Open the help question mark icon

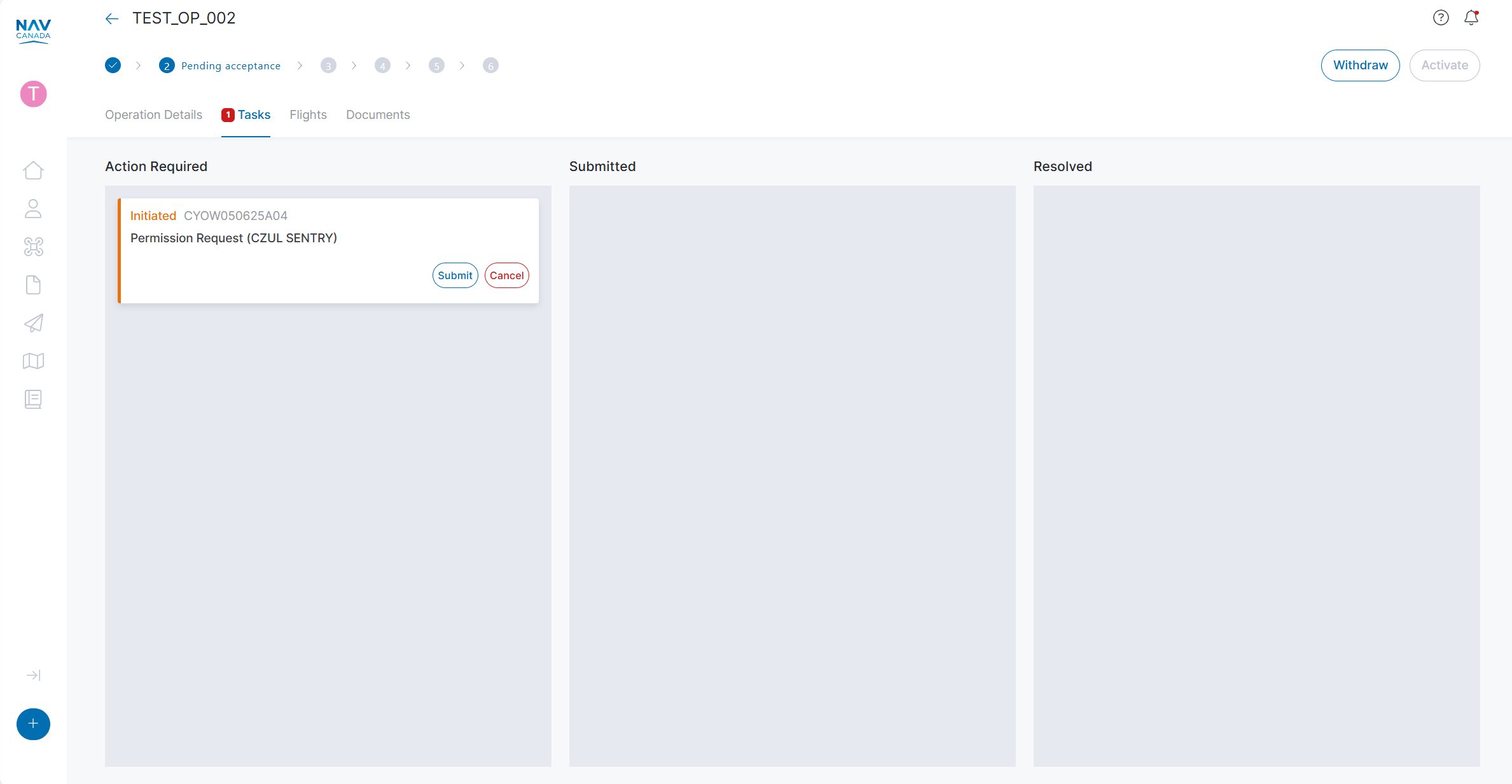tap(1441, 18)
